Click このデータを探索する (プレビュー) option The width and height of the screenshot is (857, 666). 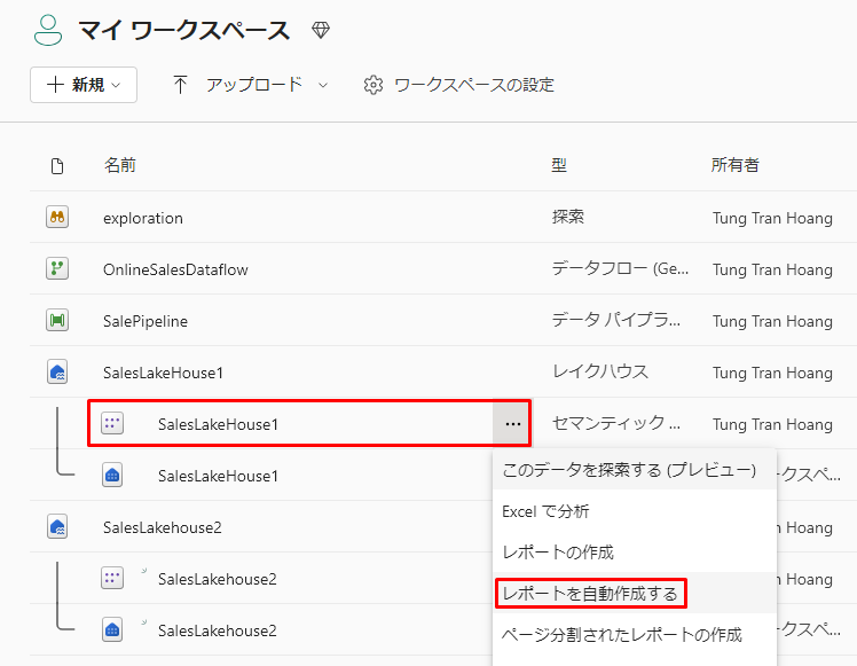click(628, 470)
